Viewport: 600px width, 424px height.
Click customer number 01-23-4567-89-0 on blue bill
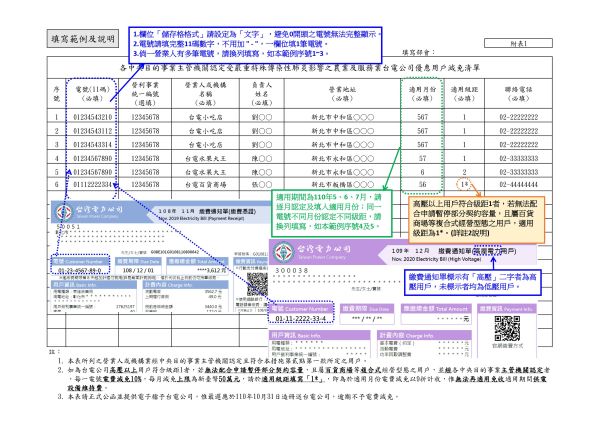coord(80,270)
